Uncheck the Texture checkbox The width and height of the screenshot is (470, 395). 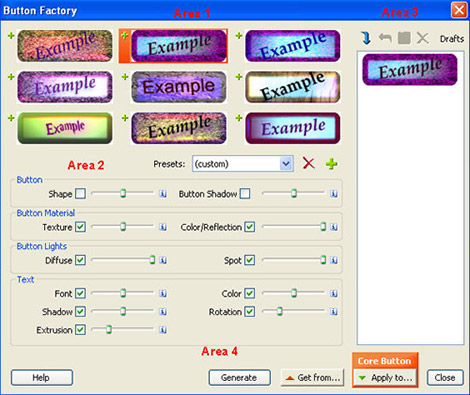[80, 227]
